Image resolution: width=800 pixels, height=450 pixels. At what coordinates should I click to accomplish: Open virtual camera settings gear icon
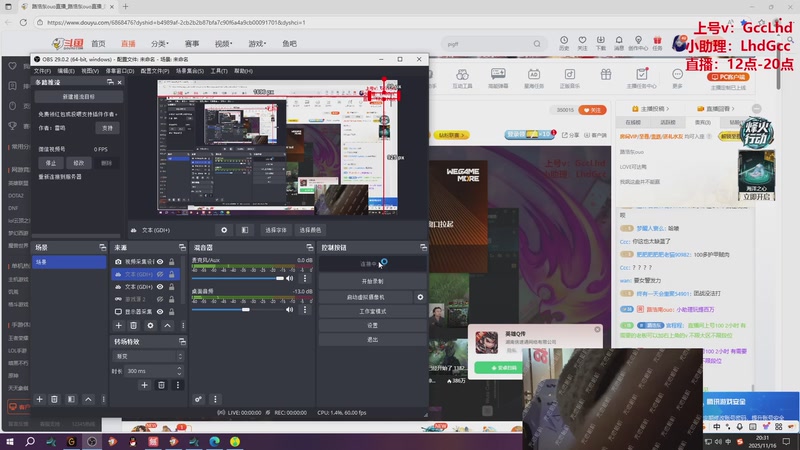click(420, 297)
